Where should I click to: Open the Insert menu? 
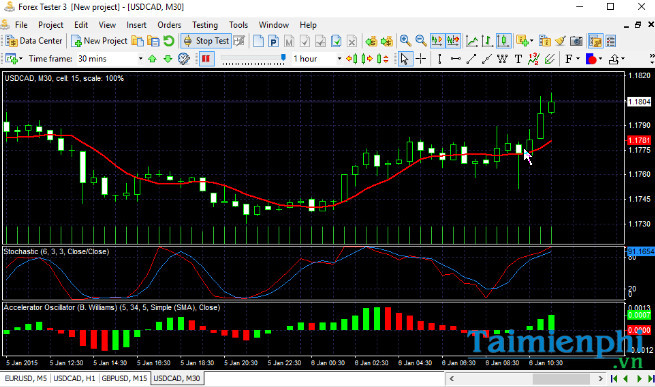point(136,25)
